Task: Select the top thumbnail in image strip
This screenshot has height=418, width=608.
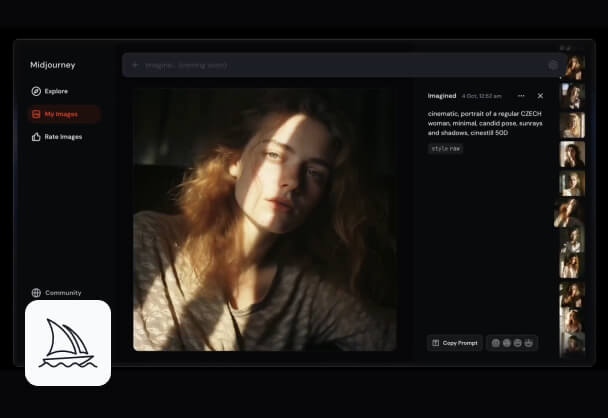Action: 573,67
